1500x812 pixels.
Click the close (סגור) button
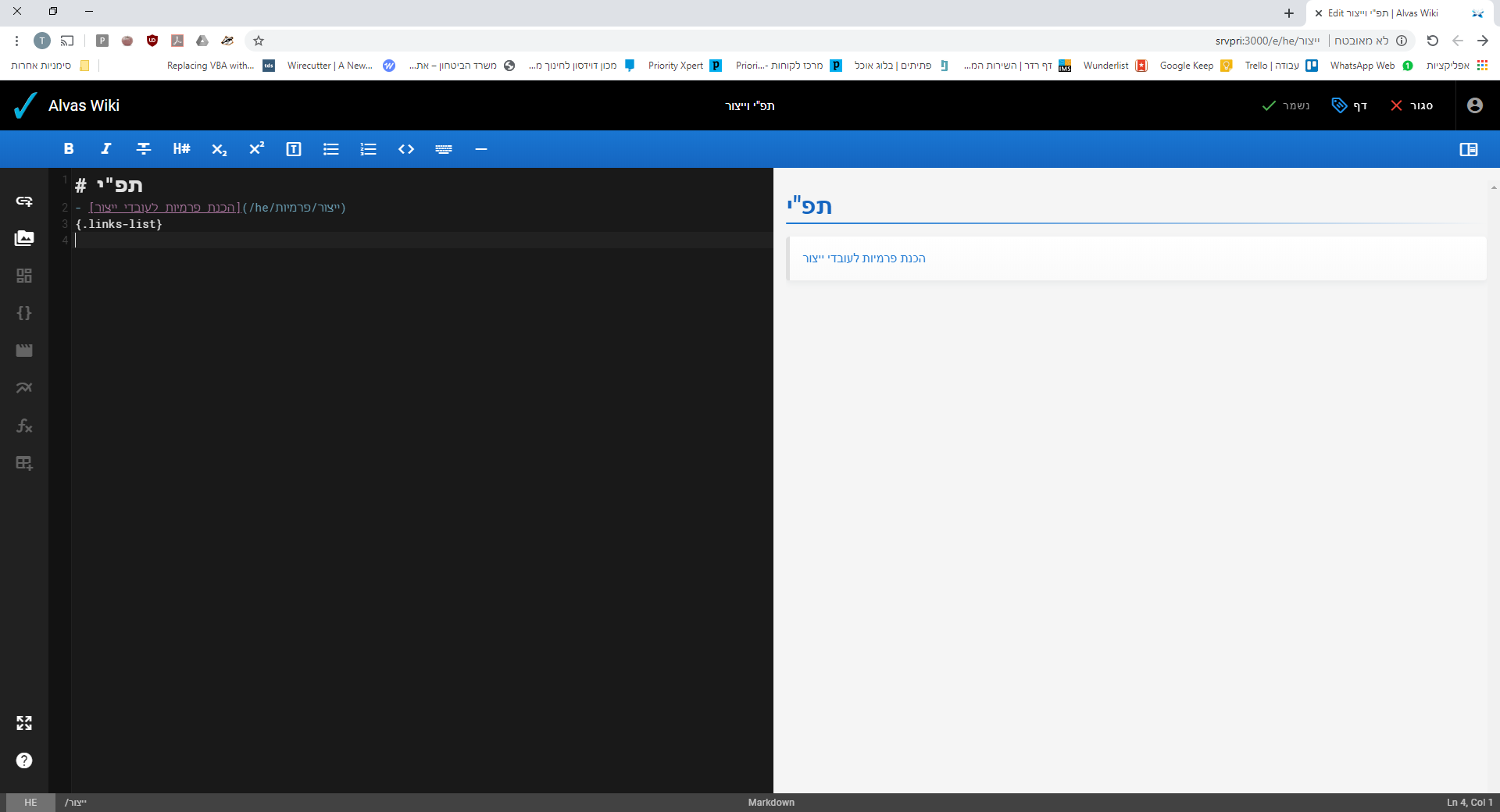coord(1411,105)
